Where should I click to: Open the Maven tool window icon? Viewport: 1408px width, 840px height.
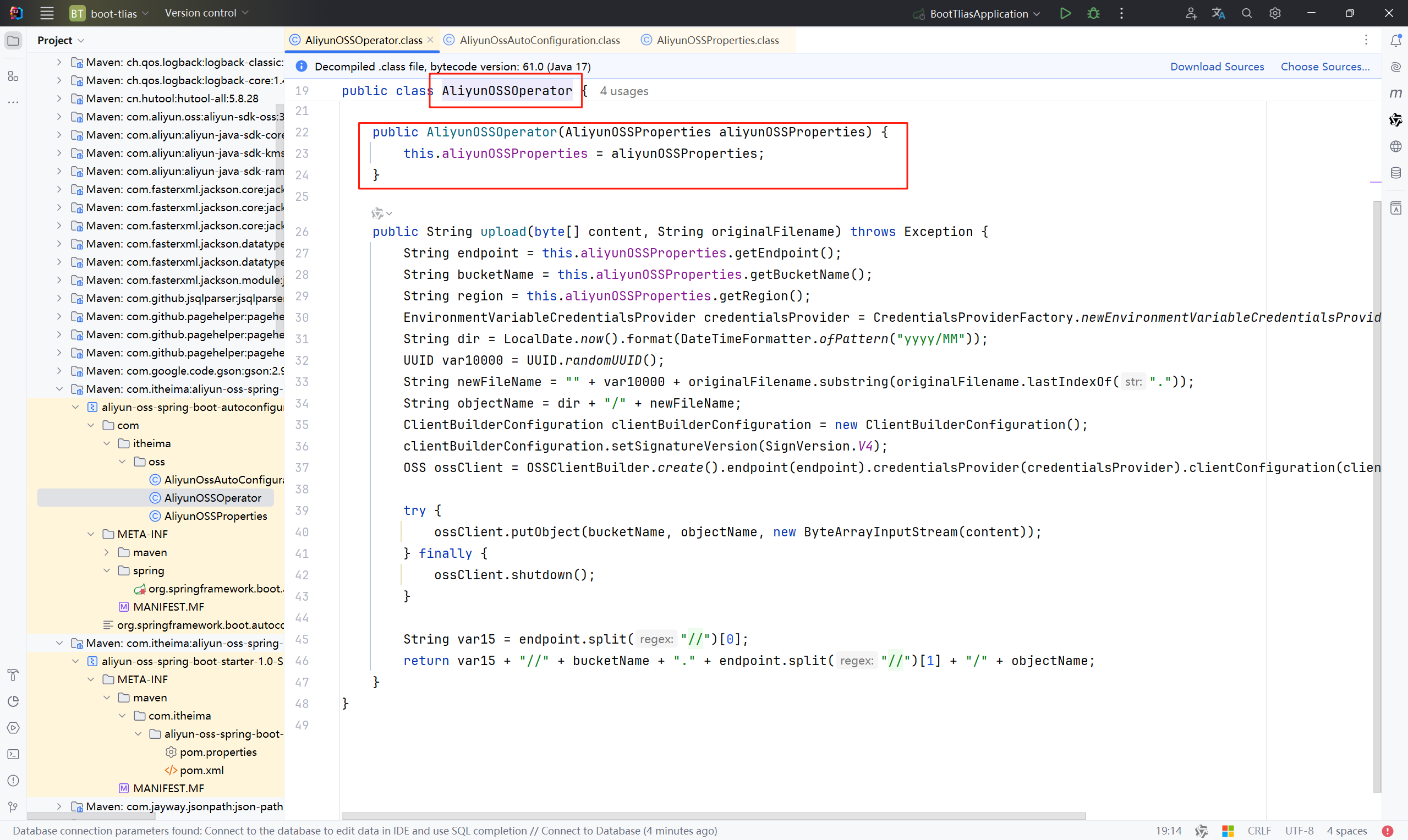pyautogui.click(x=1395, y=93)
